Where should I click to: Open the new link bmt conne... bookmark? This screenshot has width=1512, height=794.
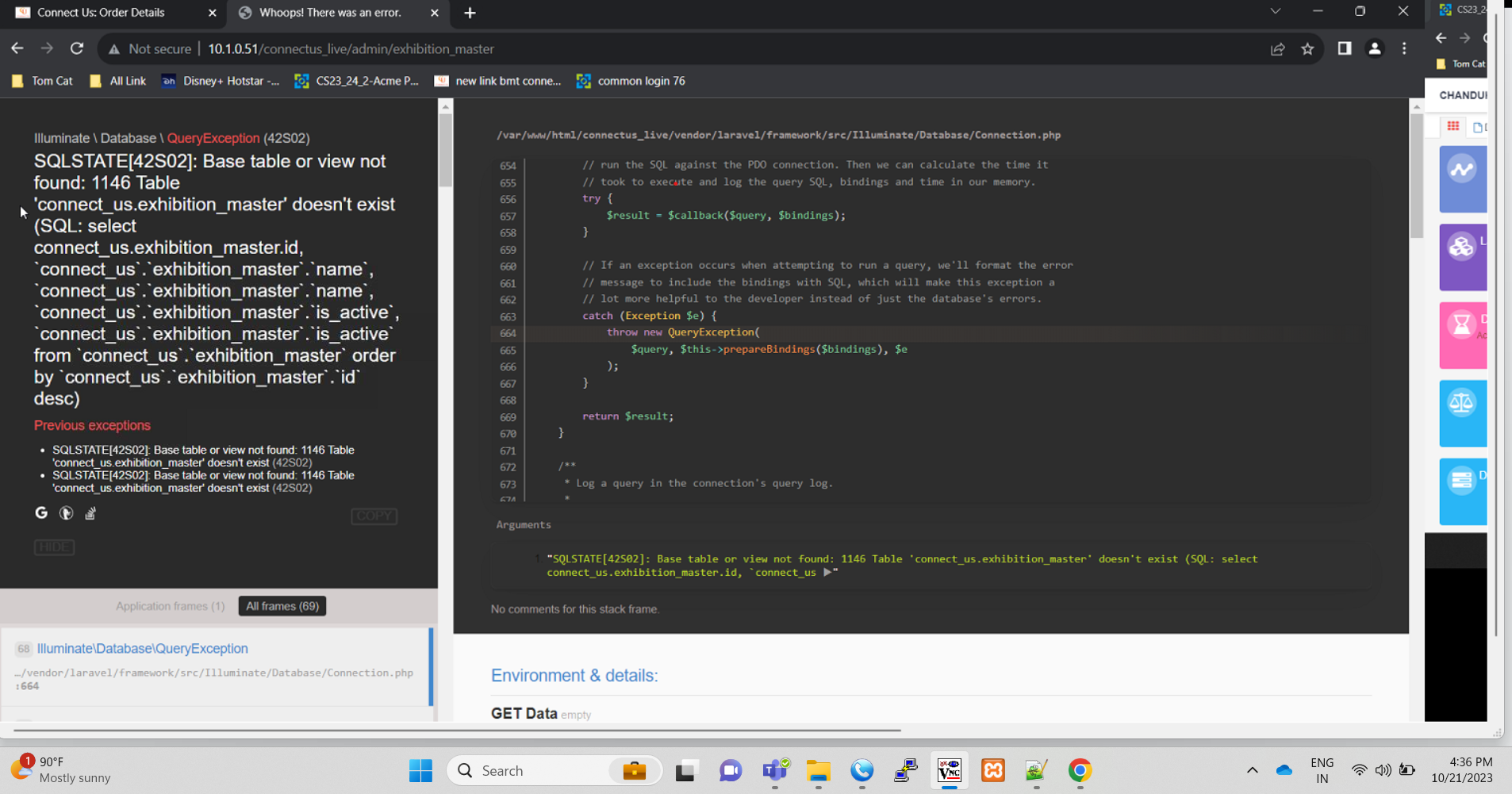497,81
